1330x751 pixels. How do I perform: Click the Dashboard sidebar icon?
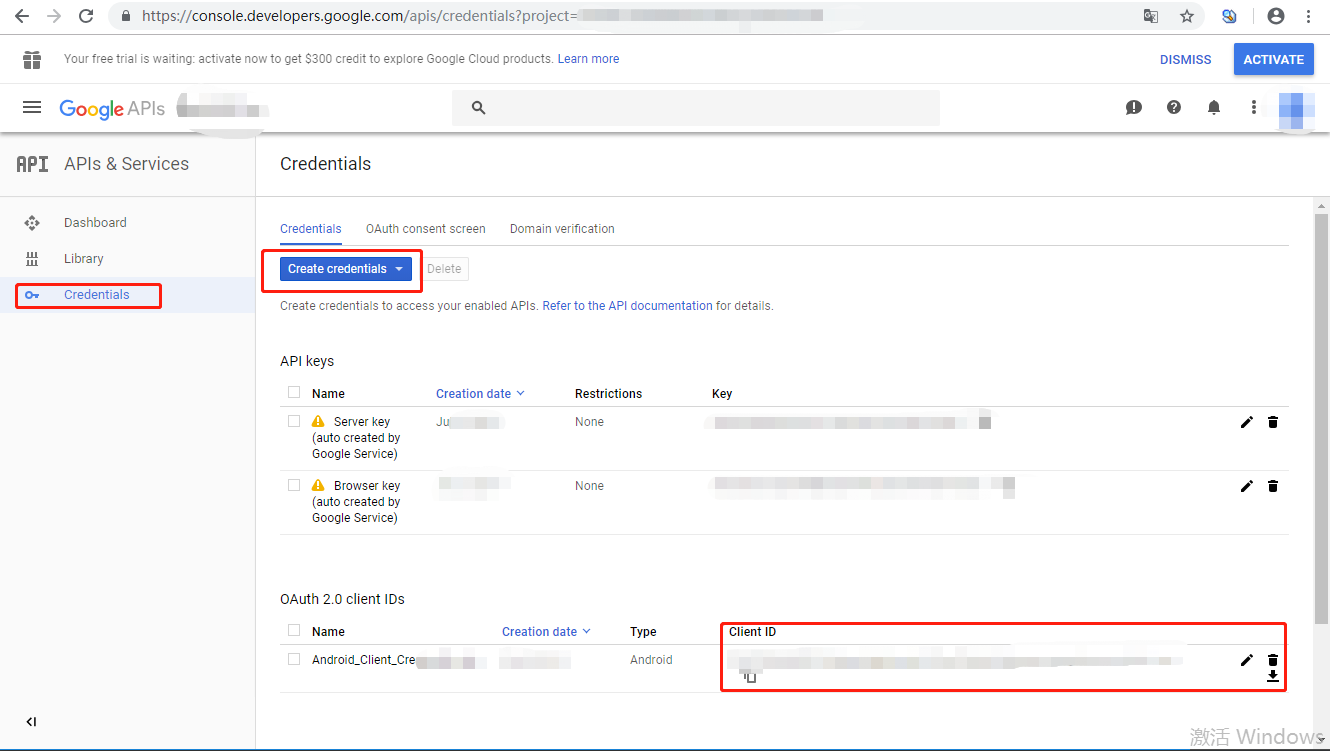(32, 223)
